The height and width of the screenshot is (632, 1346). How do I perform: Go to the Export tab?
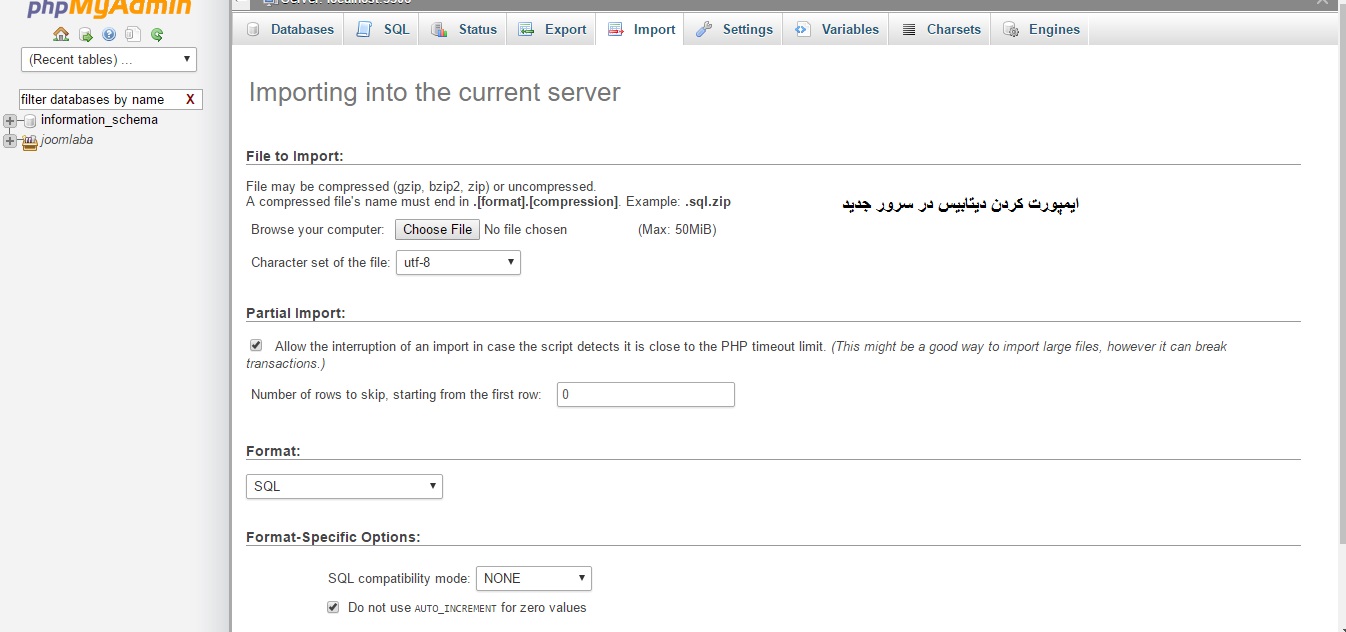pos(551,29)
